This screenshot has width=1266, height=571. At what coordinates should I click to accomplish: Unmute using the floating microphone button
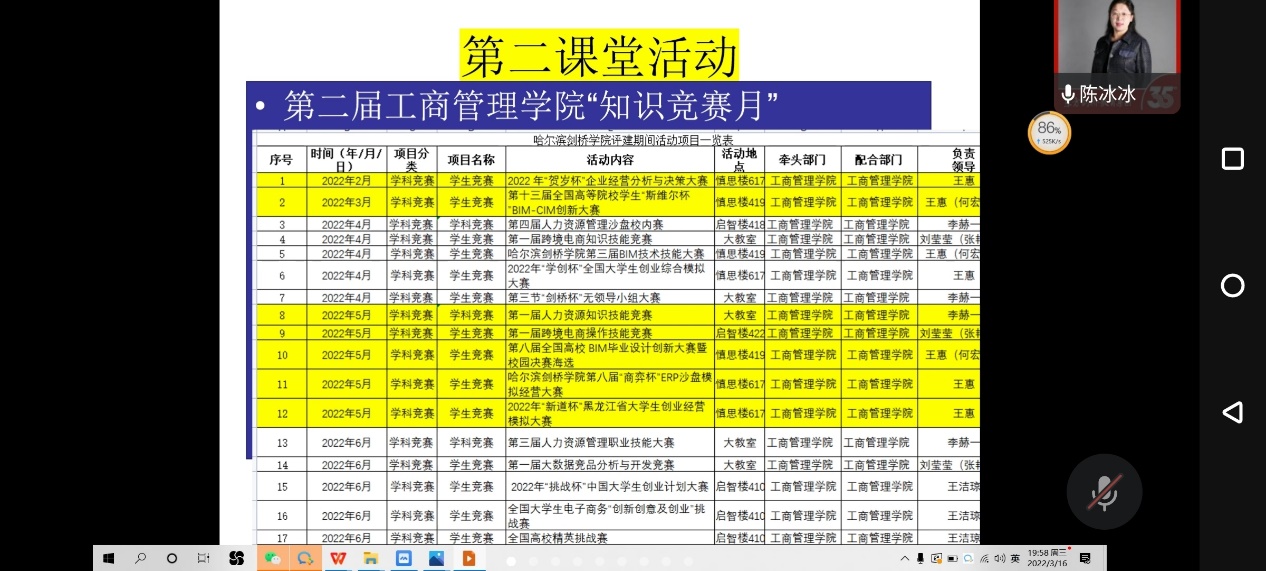point(1103,491)
